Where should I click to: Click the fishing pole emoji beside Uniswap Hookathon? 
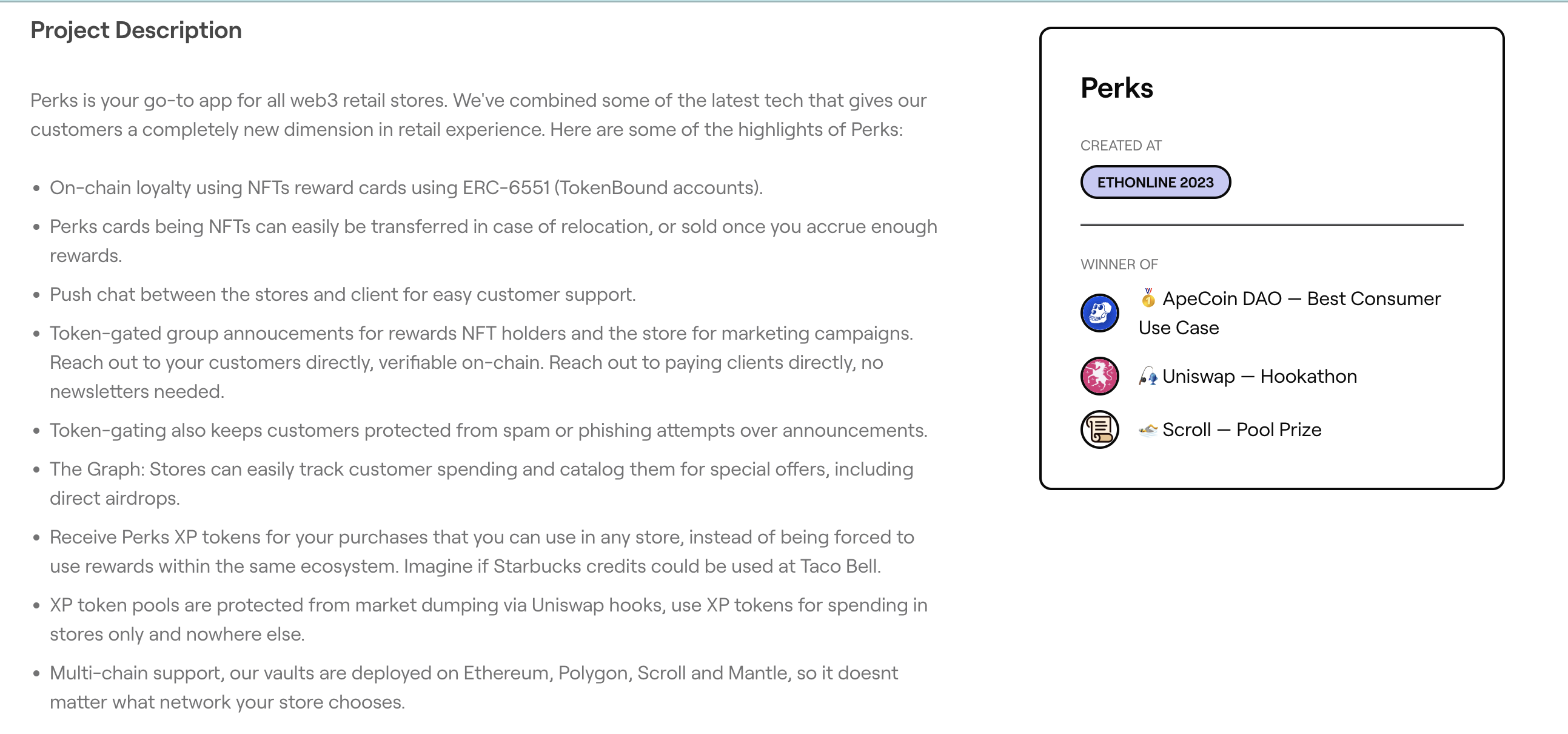point(1148,376)
